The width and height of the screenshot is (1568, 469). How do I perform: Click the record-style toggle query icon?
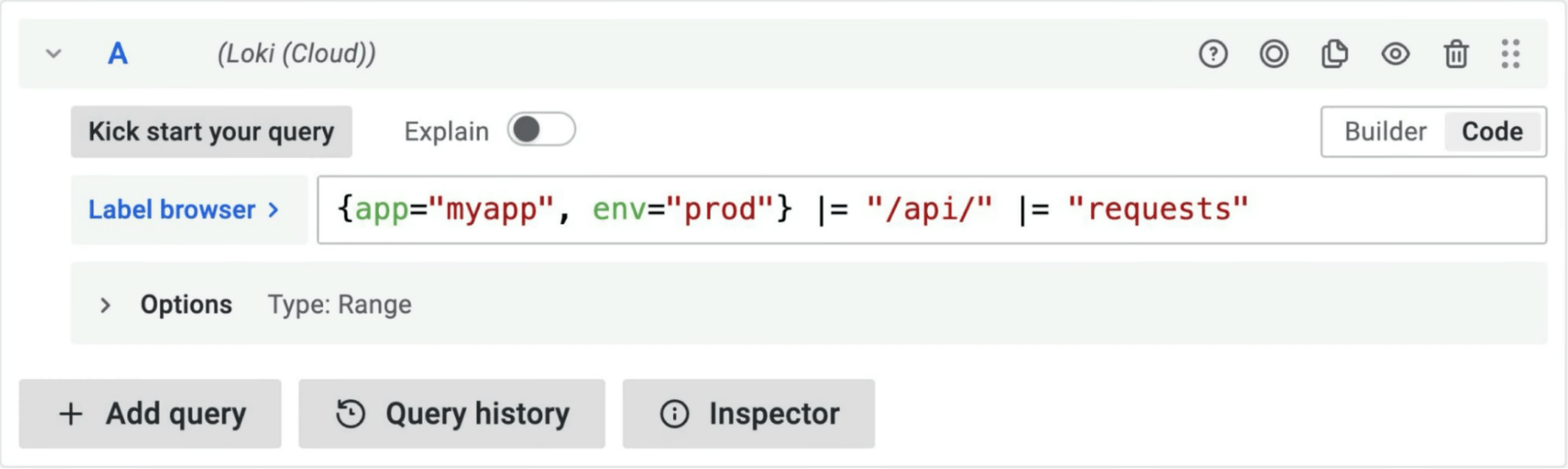[x=1274, y=54]
